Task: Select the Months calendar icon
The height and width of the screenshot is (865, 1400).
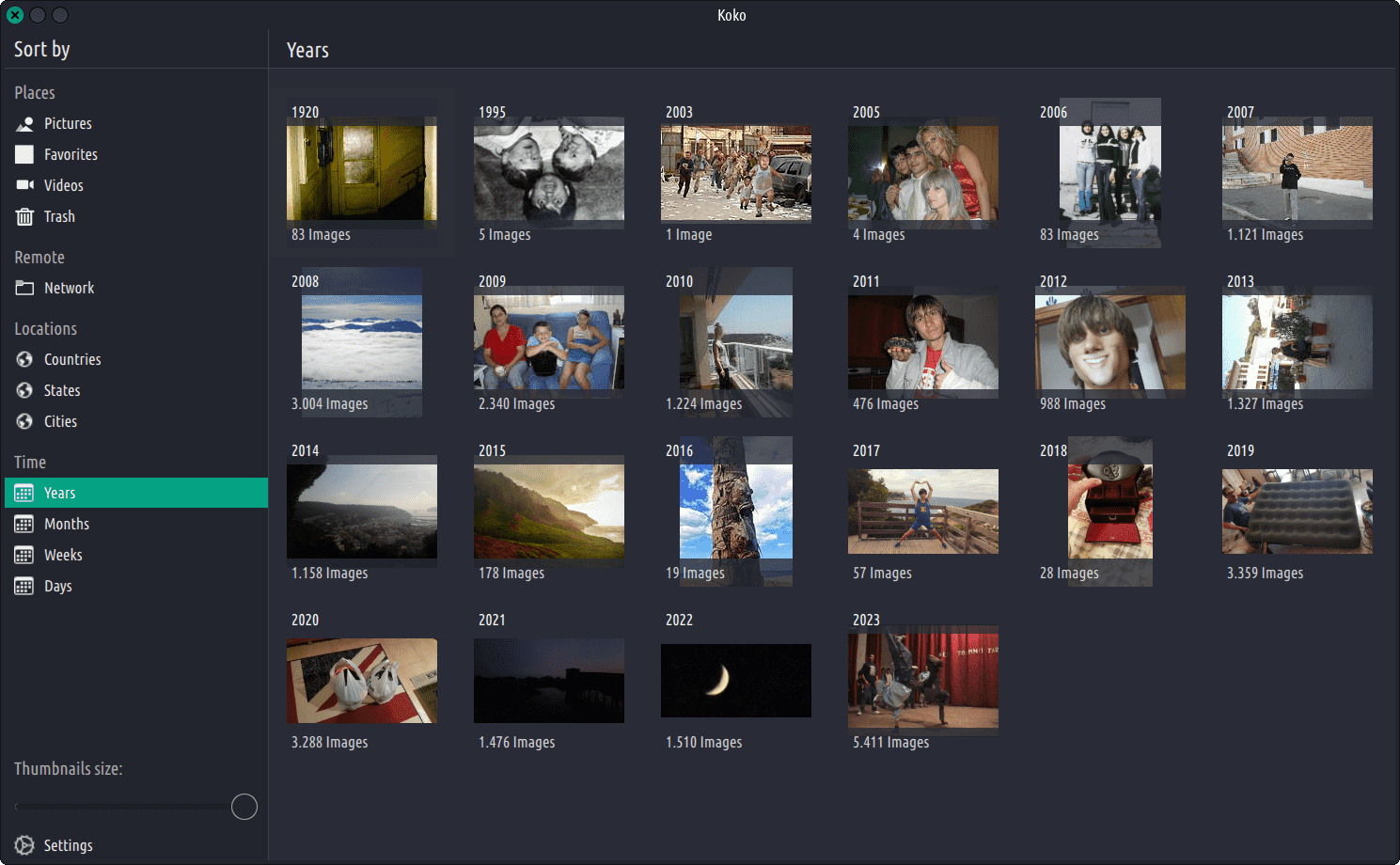Action: click(24, 525)
